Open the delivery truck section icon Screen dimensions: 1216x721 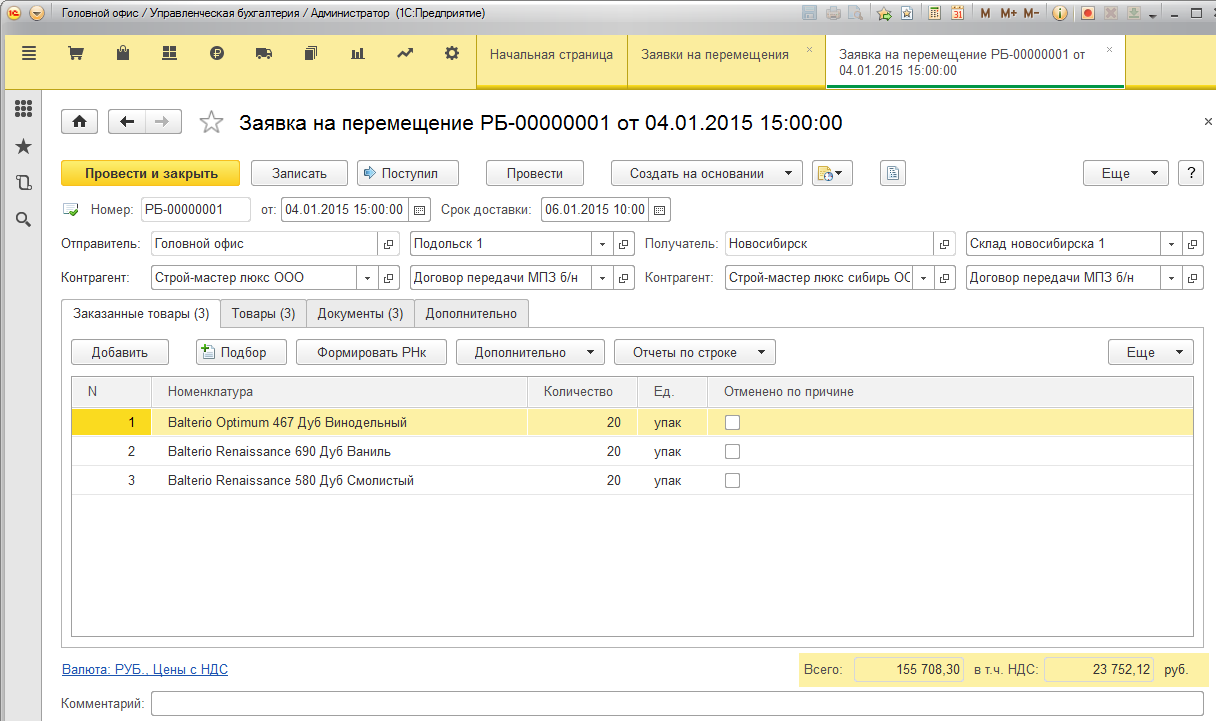pos(264,54)
